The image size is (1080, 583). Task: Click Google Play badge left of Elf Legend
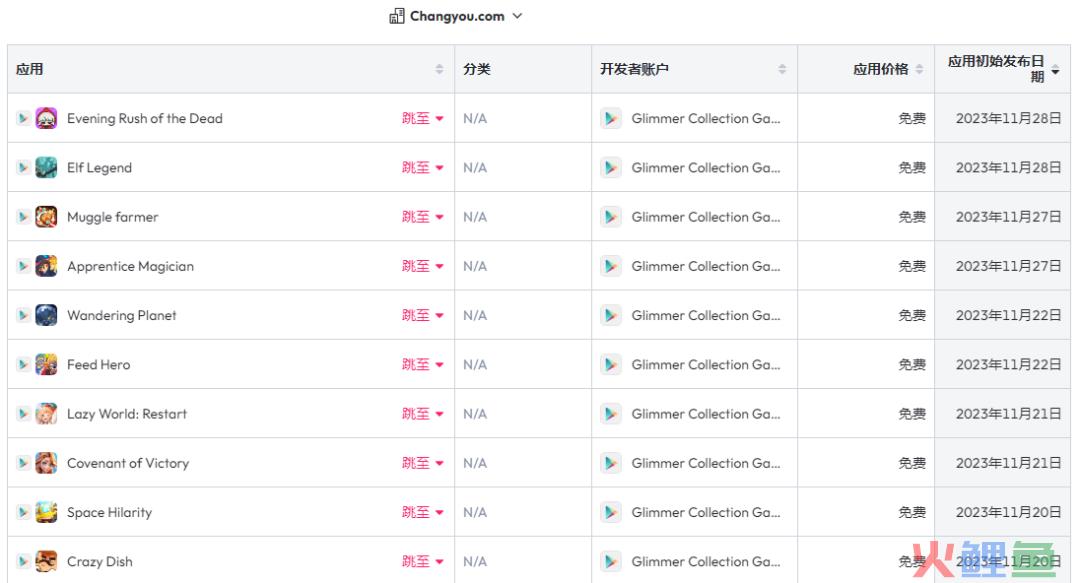(x=23, y=167)
